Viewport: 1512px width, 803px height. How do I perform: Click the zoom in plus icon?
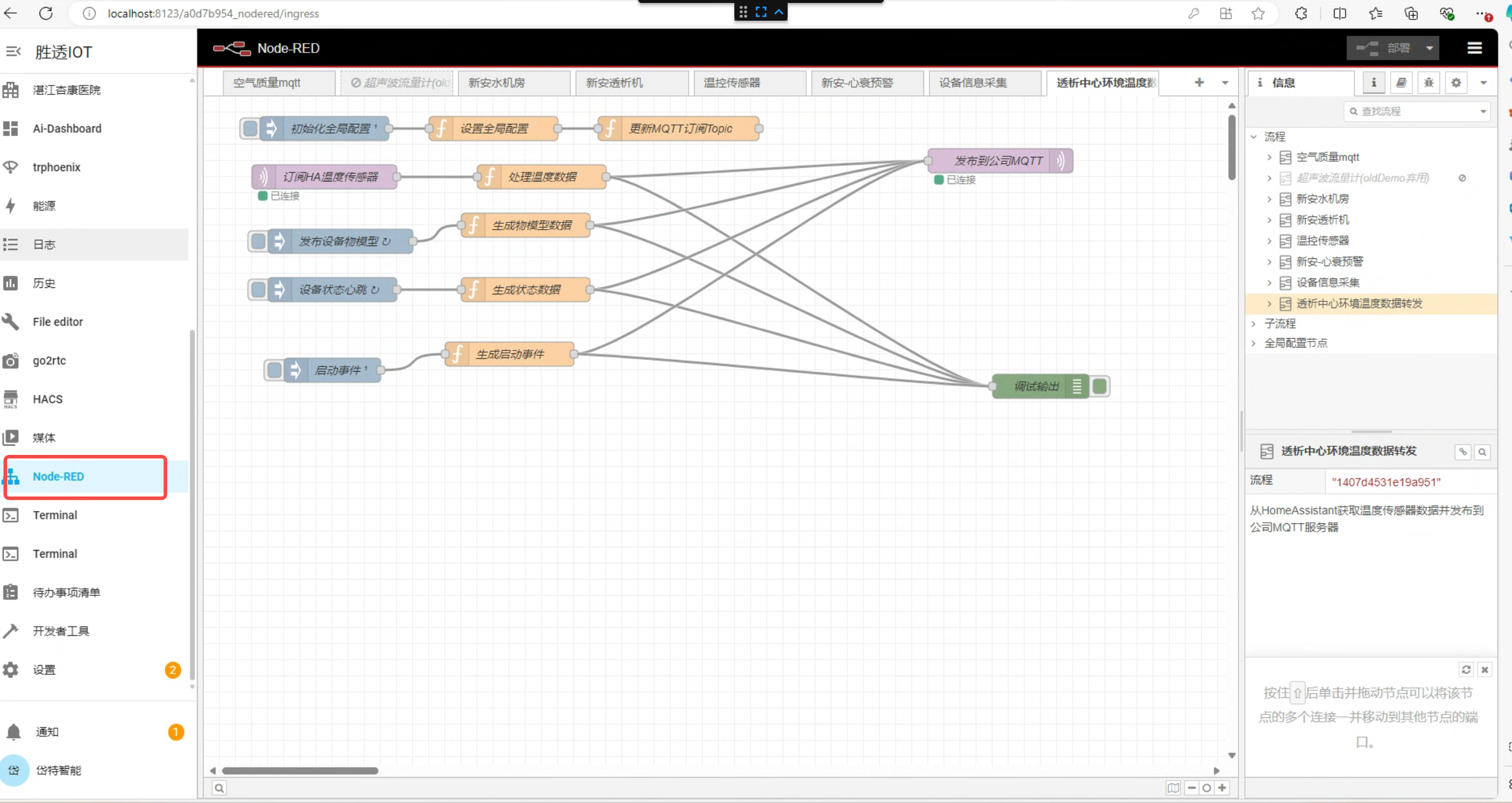pyautogui.click(x=1222, y=788)
